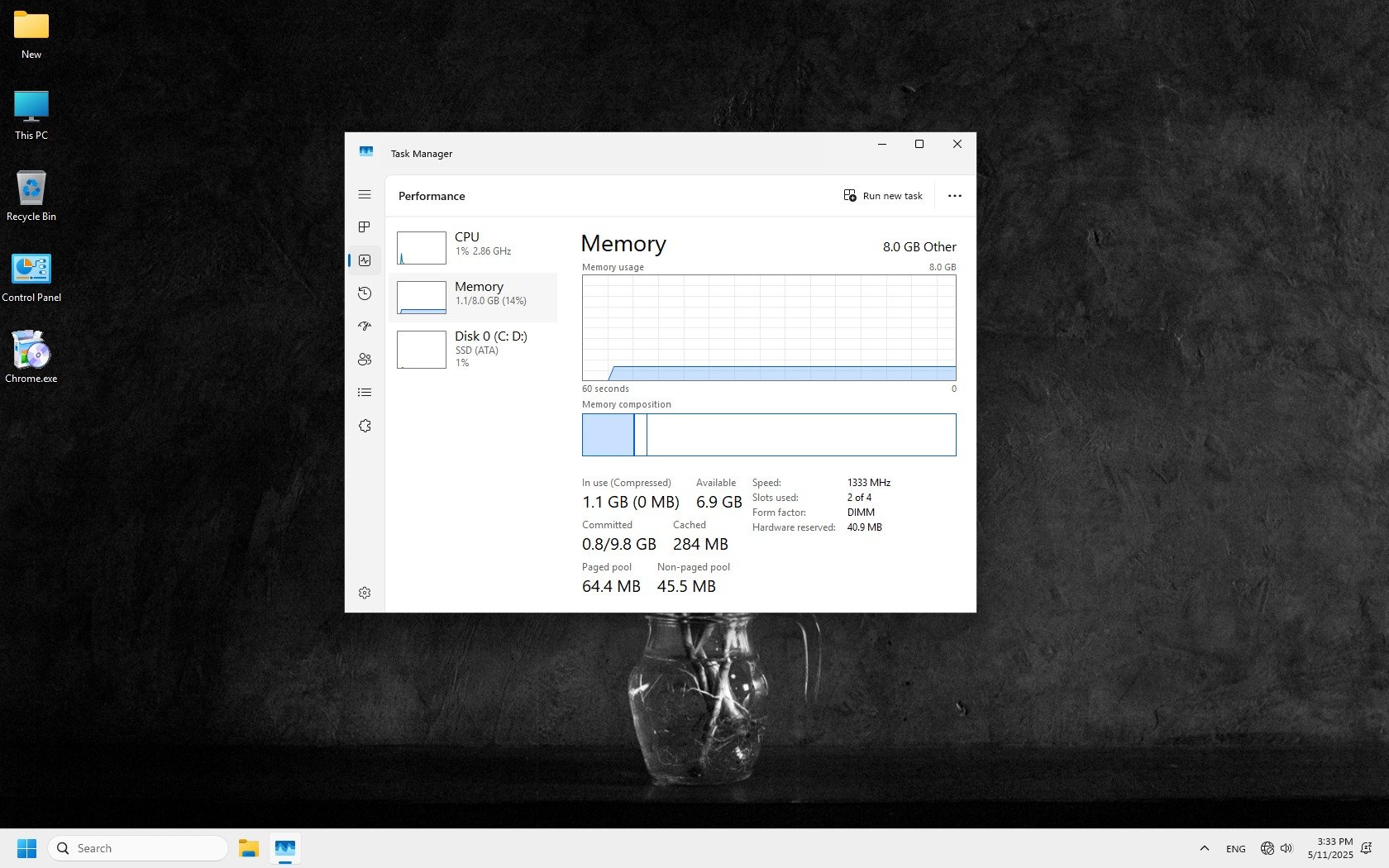Select the Performance sidebar icon
This screenshot has width=1389, height=868.
[x=365, y=260]
